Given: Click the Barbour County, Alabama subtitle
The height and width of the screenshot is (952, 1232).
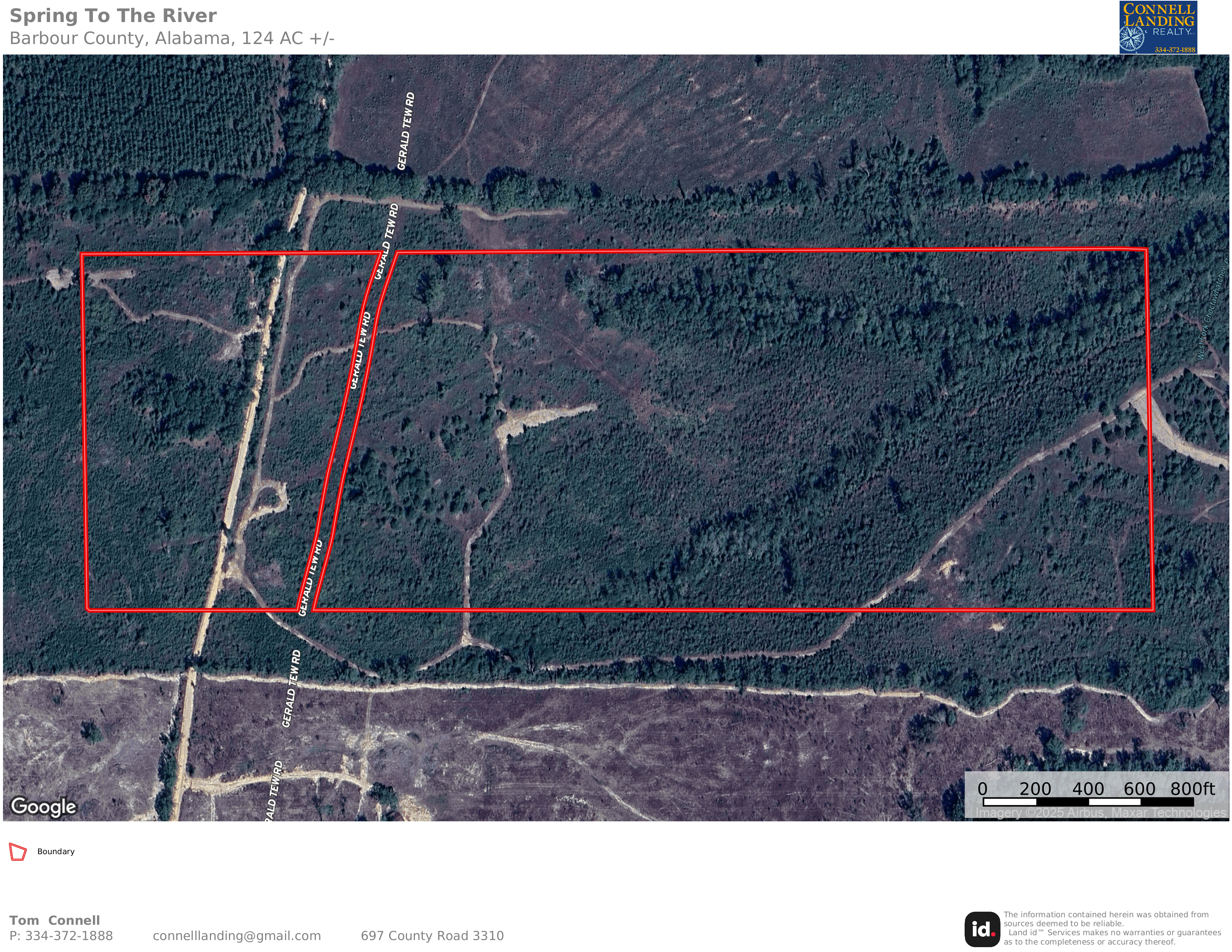Looking at the screenshot, I should pos(172,38).
